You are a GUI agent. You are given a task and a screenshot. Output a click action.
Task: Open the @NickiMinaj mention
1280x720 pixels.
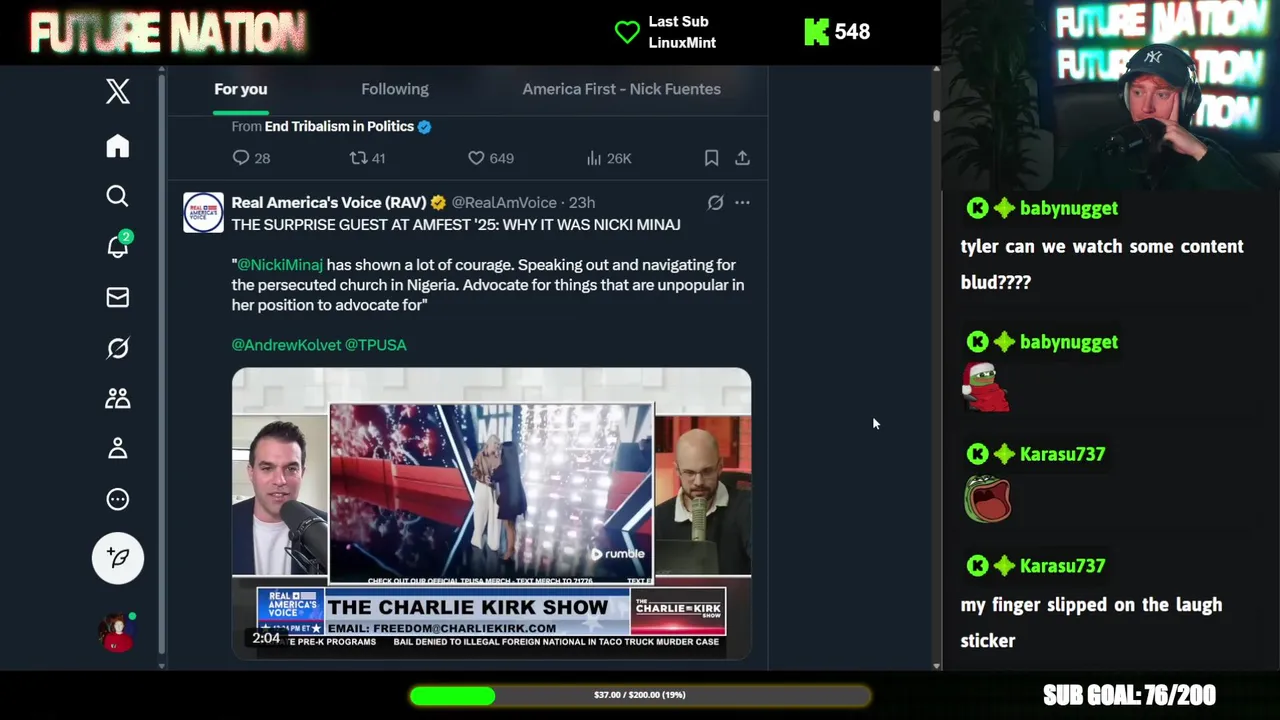(280, 265)
